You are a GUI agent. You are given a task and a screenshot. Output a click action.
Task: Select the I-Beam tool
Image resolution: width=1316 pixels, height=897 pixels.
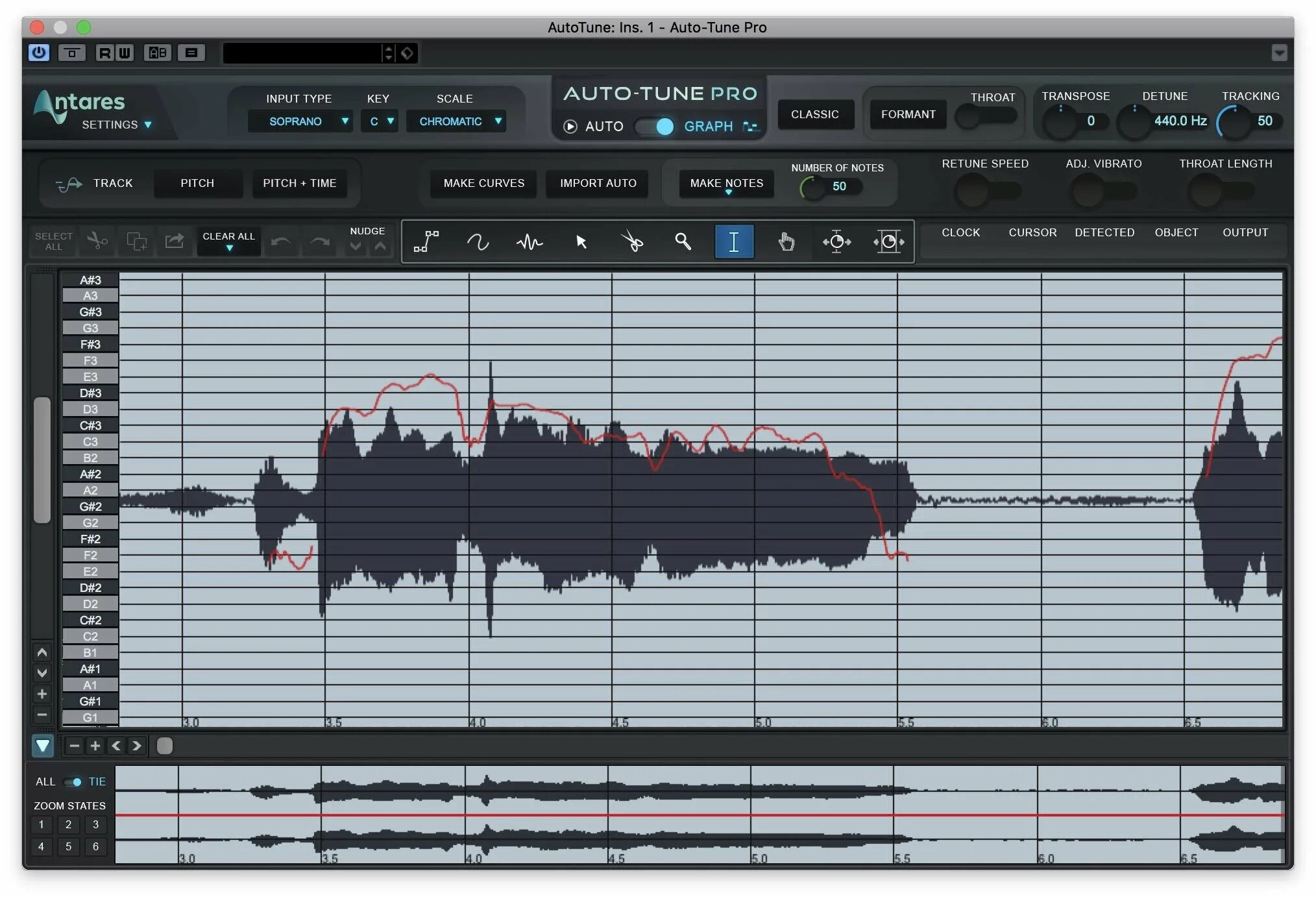click(734, 242)
